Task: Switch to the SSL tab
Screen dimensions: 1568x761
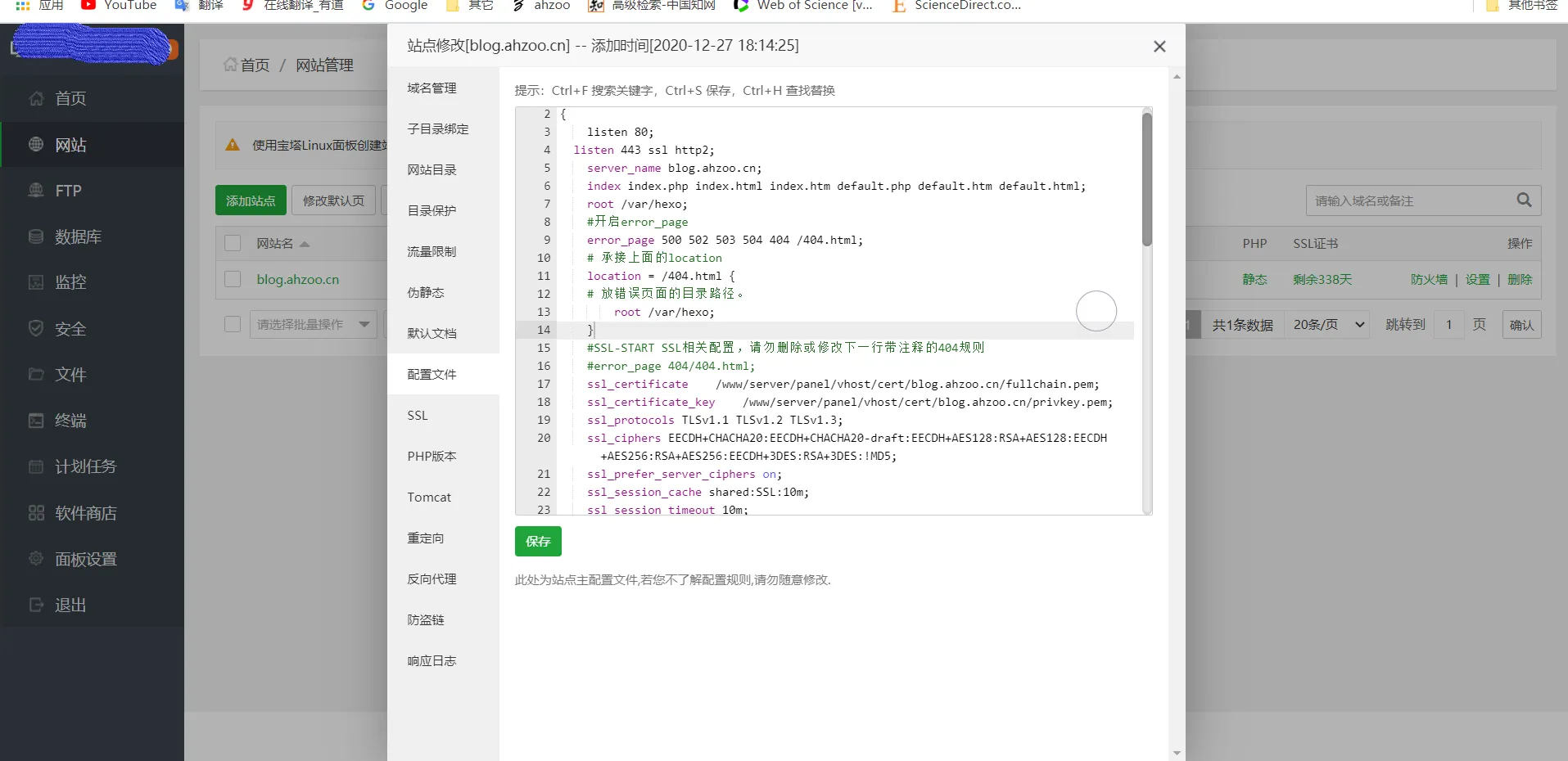Action: [418, 416]
